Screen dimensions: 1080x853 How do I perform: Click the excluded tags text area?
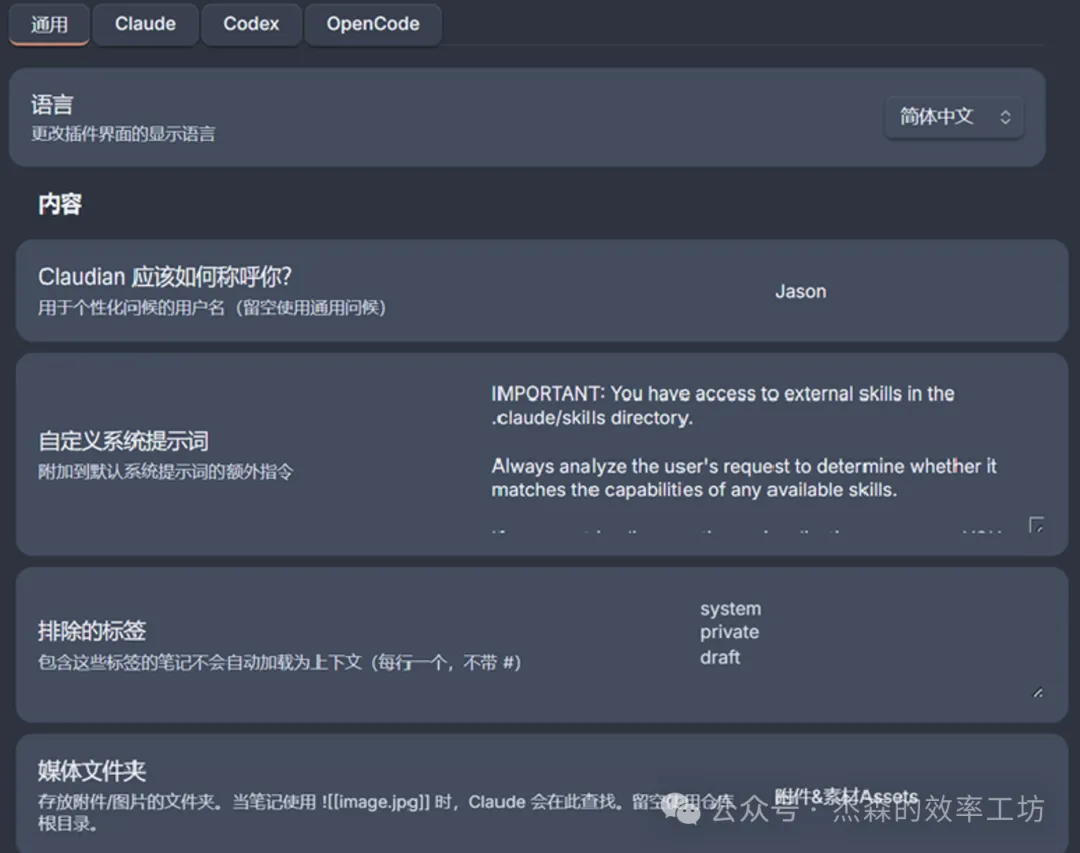click(868, 646)
